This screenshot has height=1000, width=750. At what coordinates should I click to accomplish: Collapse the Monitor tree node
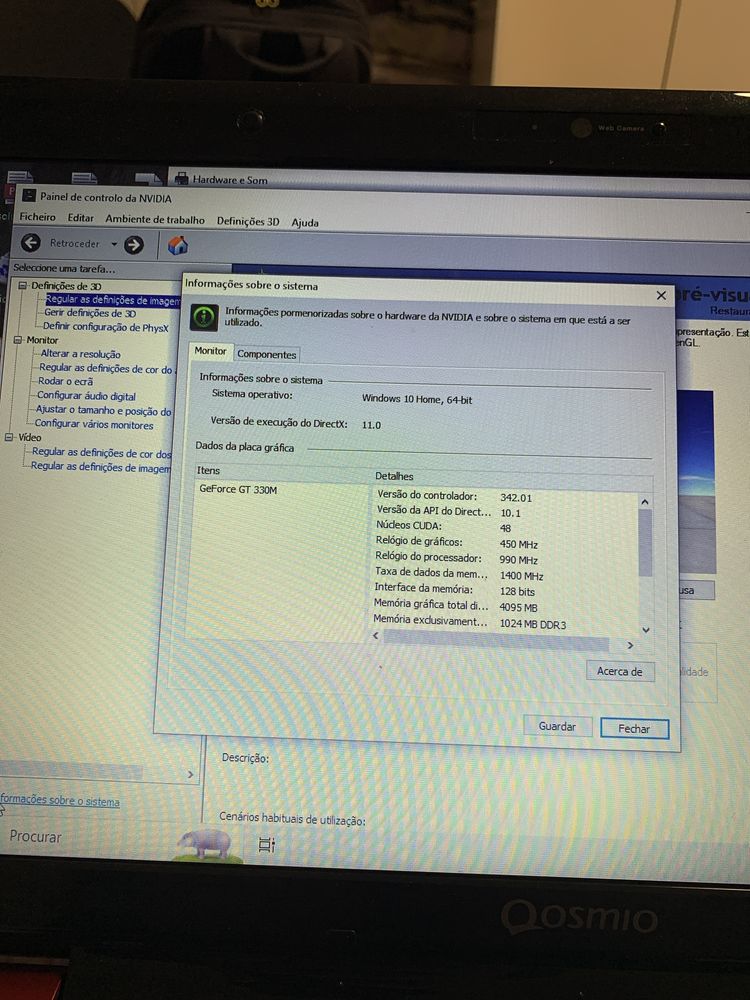click(17, 340)
